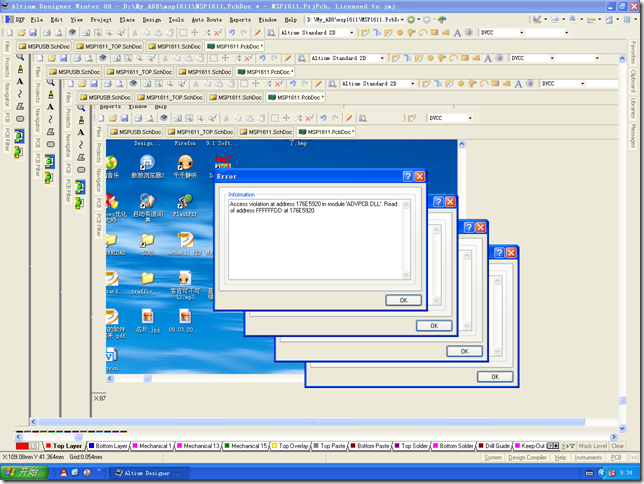Click Move selection cross icon in main toolbar
644x484 pixels.
[195, 32]
